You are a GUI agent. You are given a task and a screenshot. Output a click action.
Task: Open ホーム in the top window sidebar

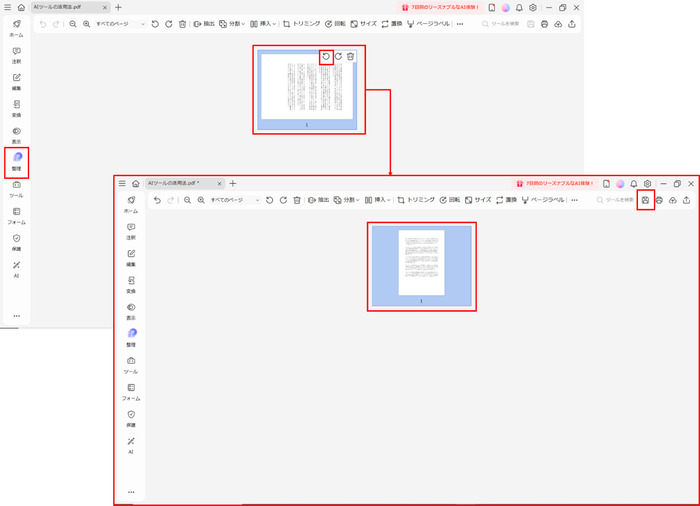click(x=17, y=28)
